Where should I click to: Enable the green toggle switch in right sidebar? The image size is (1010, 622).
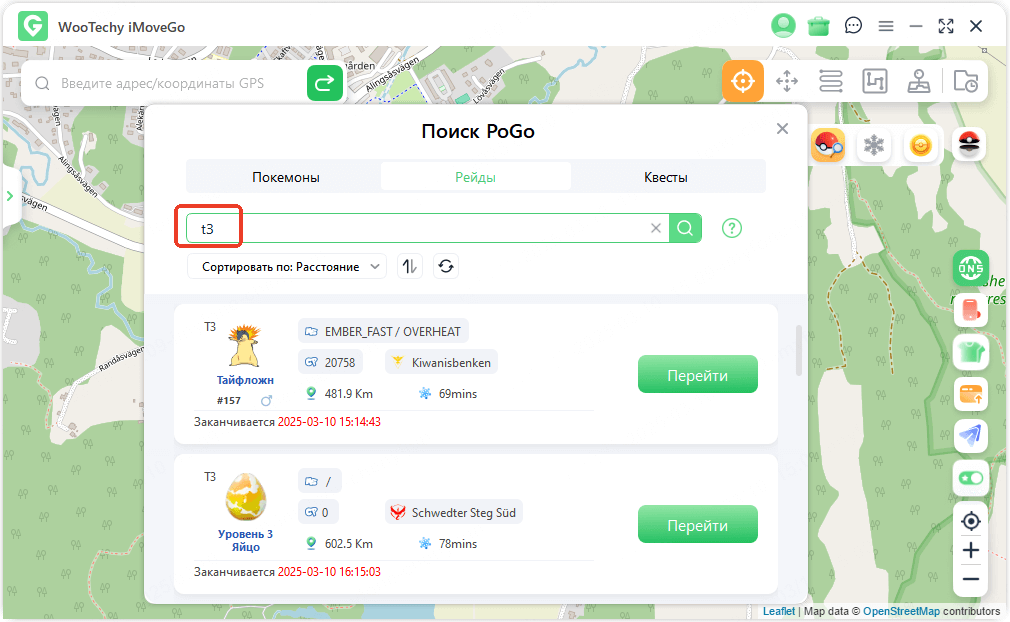970,478
